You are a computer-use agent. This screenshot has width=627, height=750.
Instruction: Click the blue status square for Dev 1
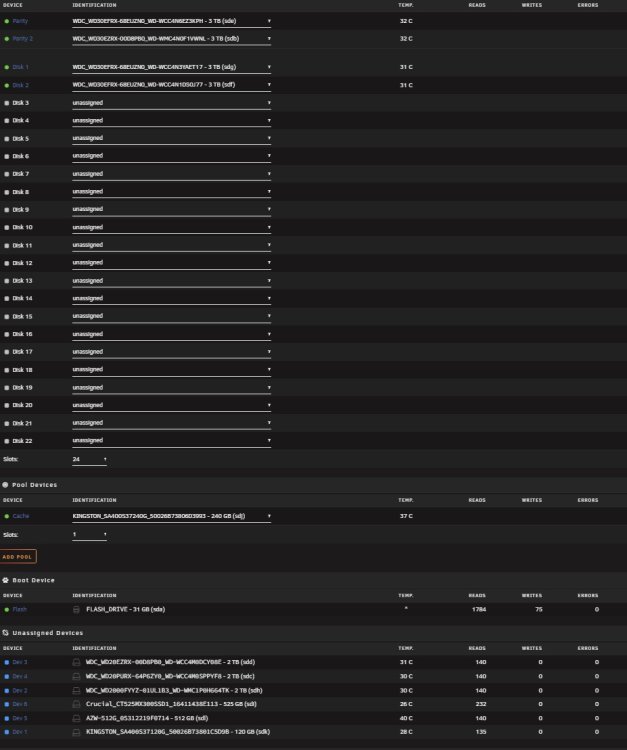click(x=7, y=732)
